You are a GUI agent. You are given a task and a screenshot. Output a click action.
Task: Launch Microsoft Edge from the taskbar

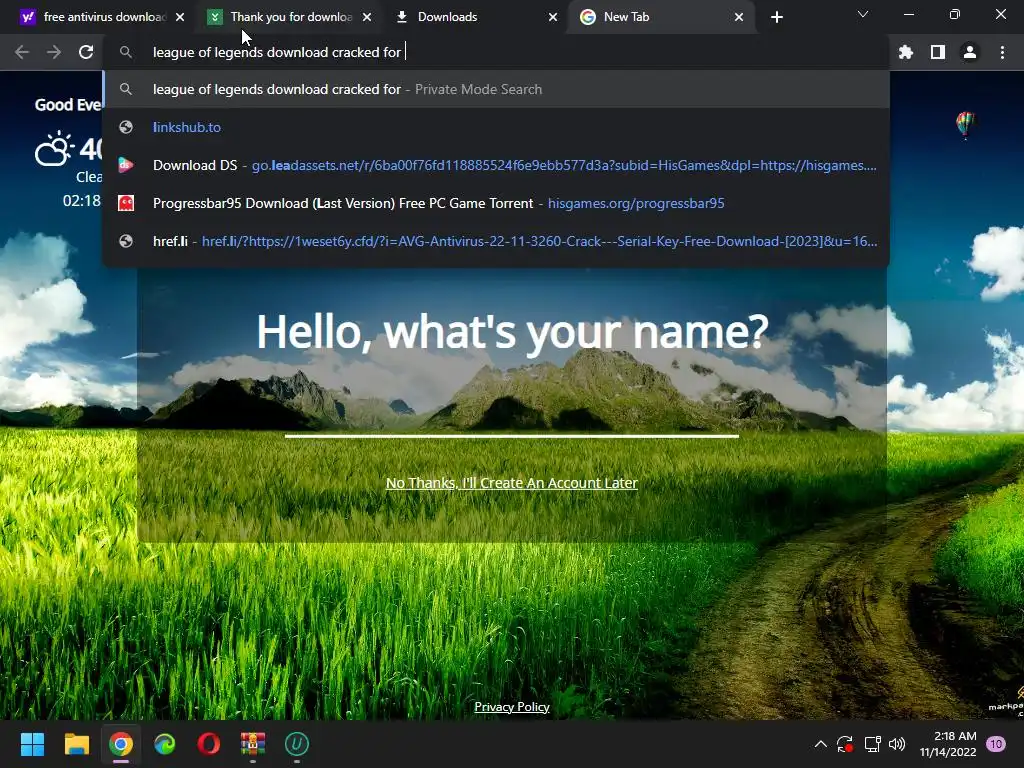pos(165,744)
